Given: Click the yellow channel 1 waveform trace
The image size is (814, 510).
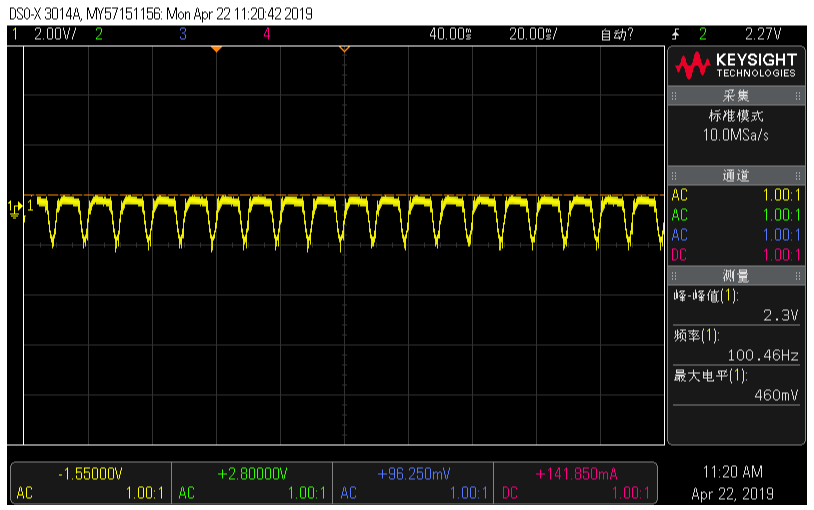Looking at the screenshot, I should click(x=344, y=221).
